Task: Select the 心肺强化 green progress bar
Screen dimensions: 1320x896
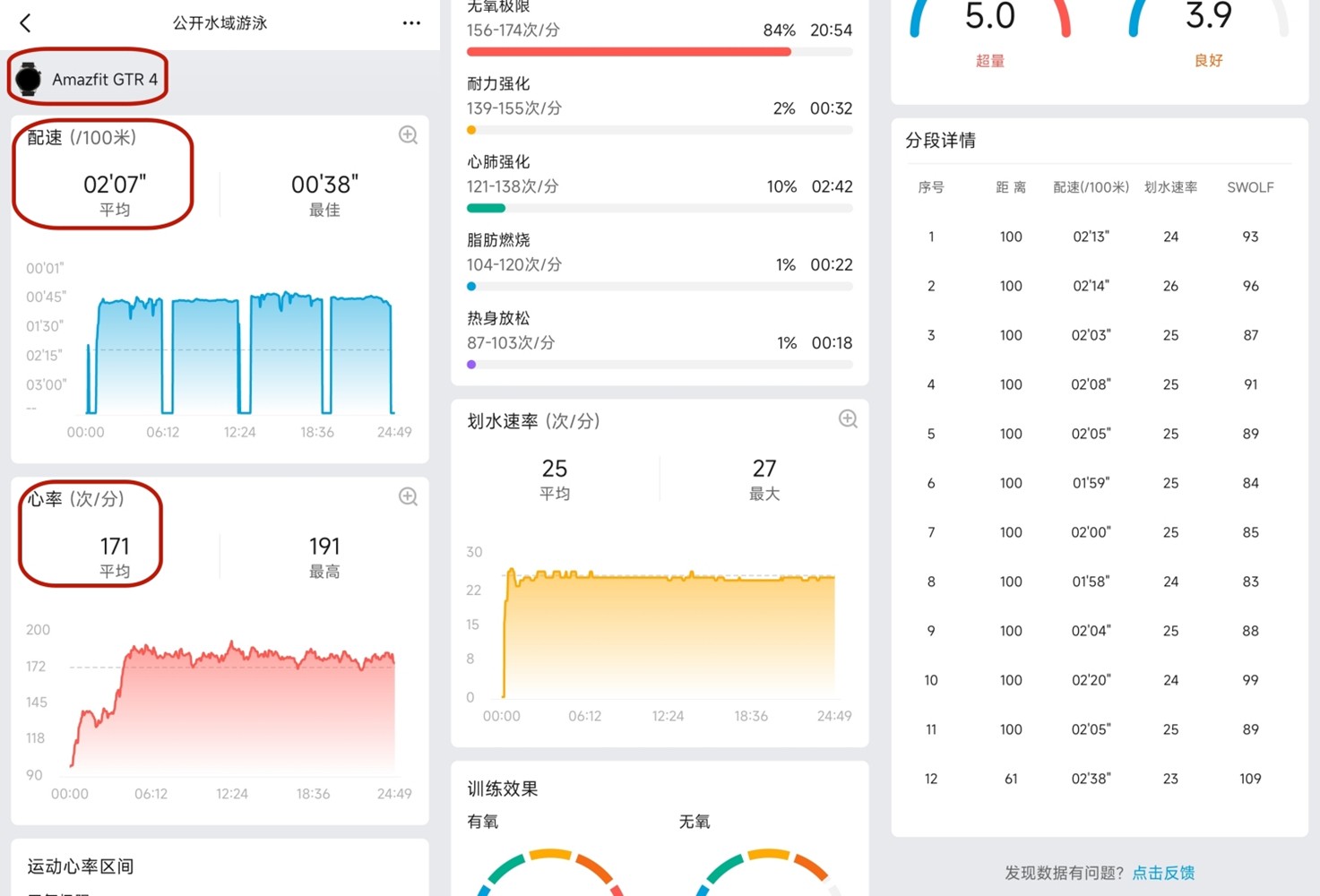Action: tap(486, 208)
